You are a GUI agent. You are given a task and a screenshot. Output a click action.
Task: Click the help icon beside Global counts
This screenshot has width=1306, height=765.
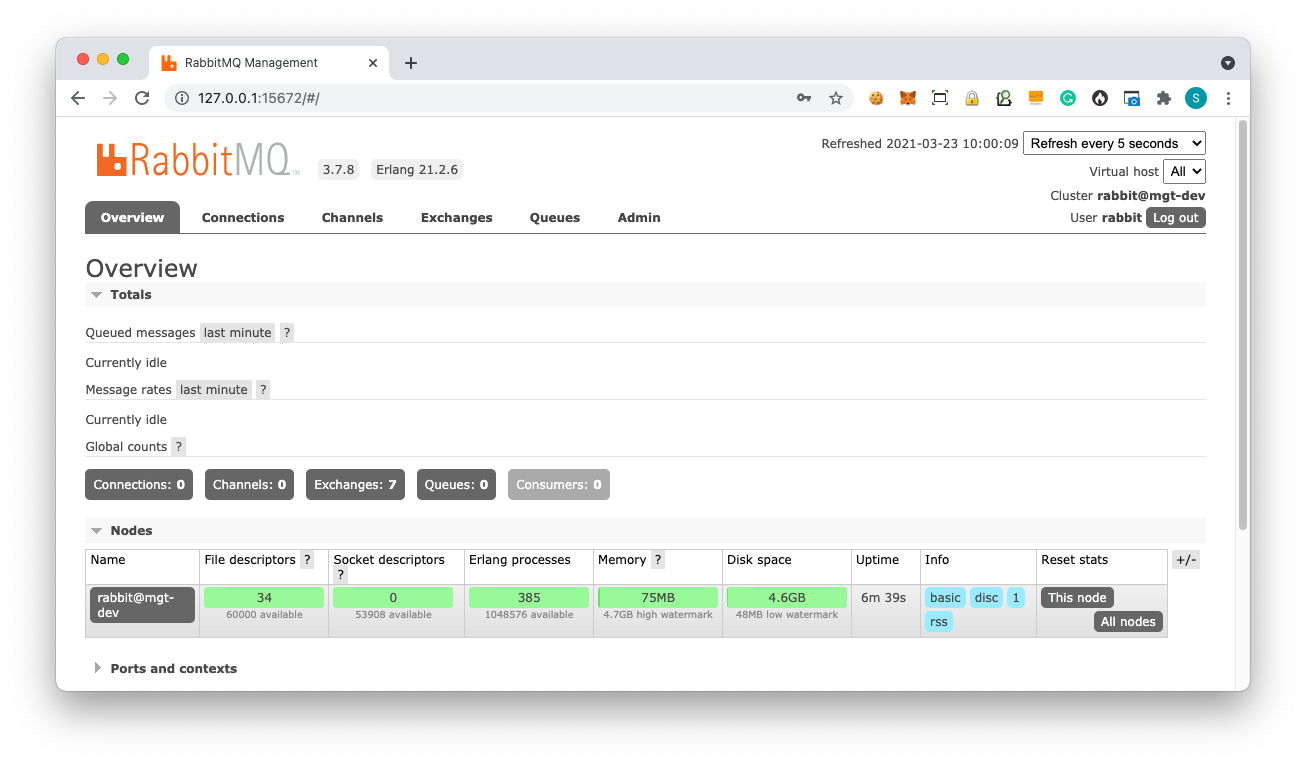point(178,447)
